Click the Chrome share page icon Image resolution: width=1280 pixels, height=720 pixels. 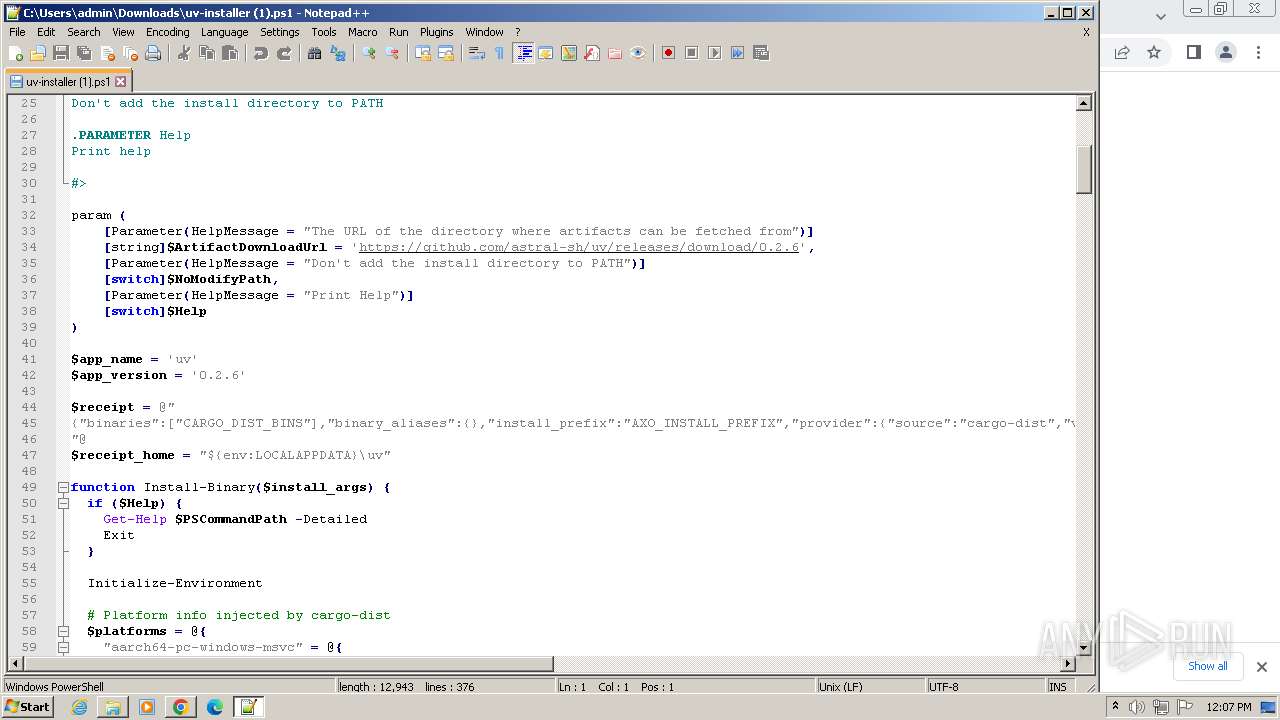pos(1122,52)
